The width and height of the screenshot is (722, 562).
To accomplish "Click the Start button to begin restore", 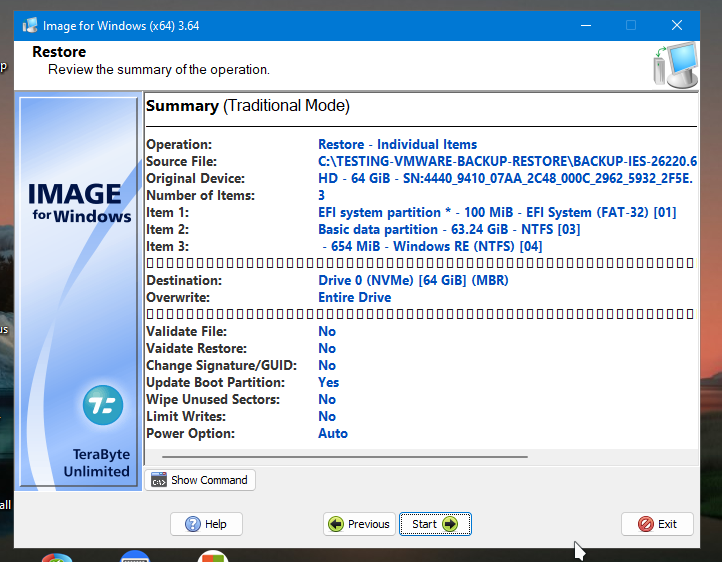I will click(435, 524).
